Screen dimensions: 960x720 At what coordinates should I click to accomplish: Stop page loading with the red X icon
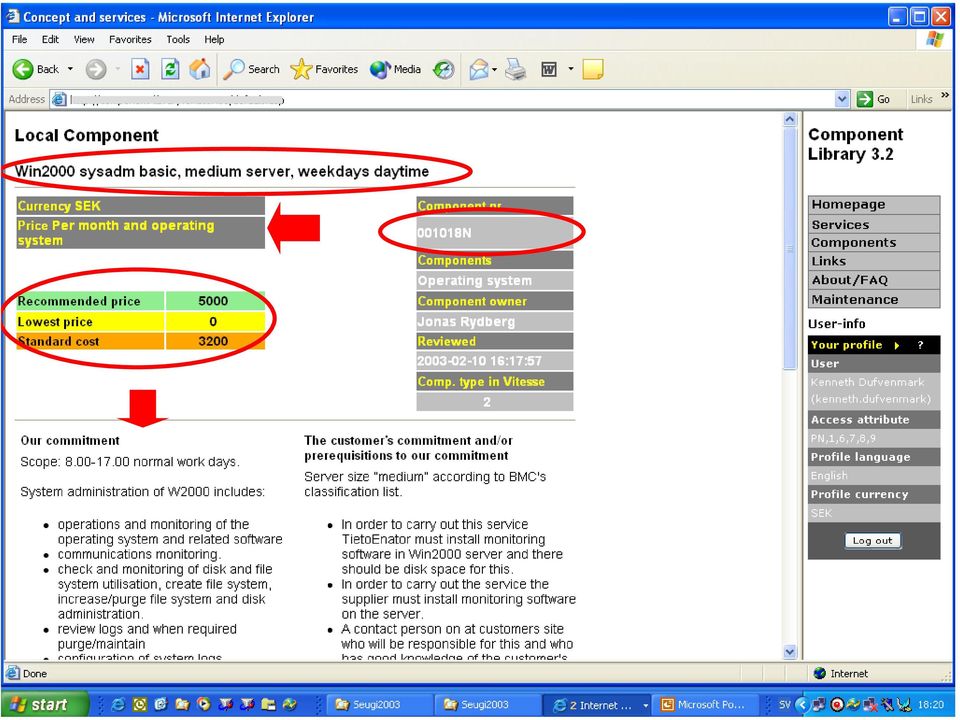[140, 69]
